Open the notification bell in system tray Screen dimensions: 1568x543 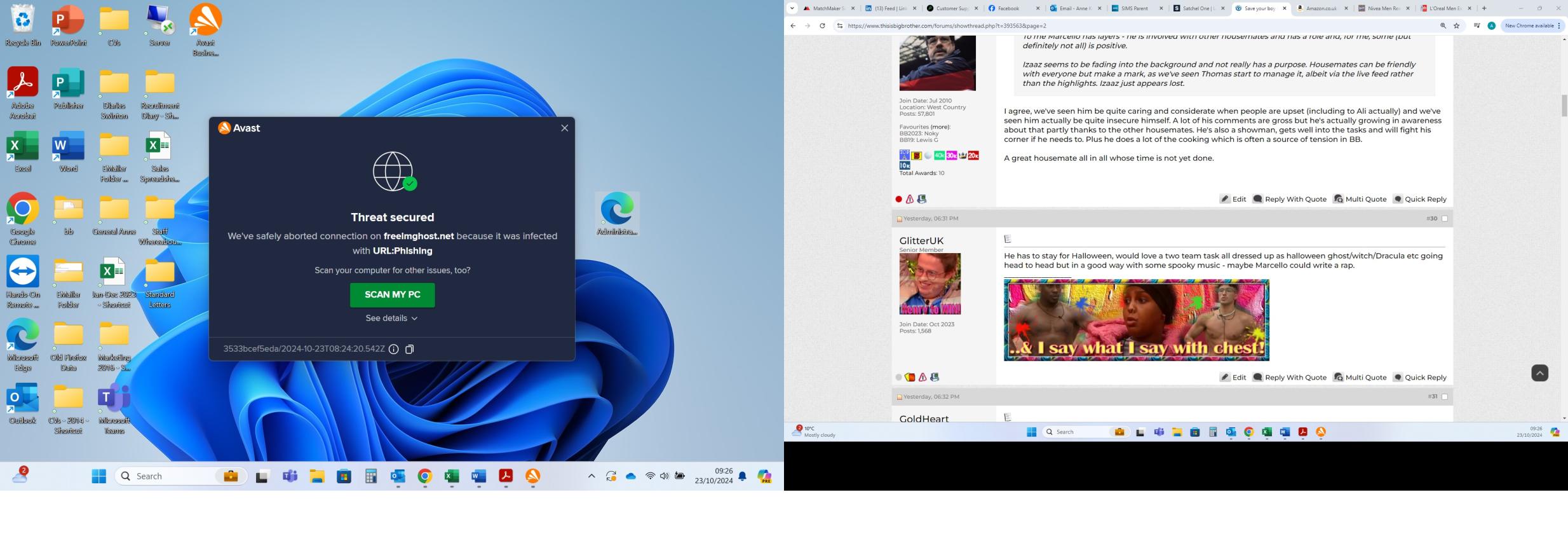click(742, 476)
